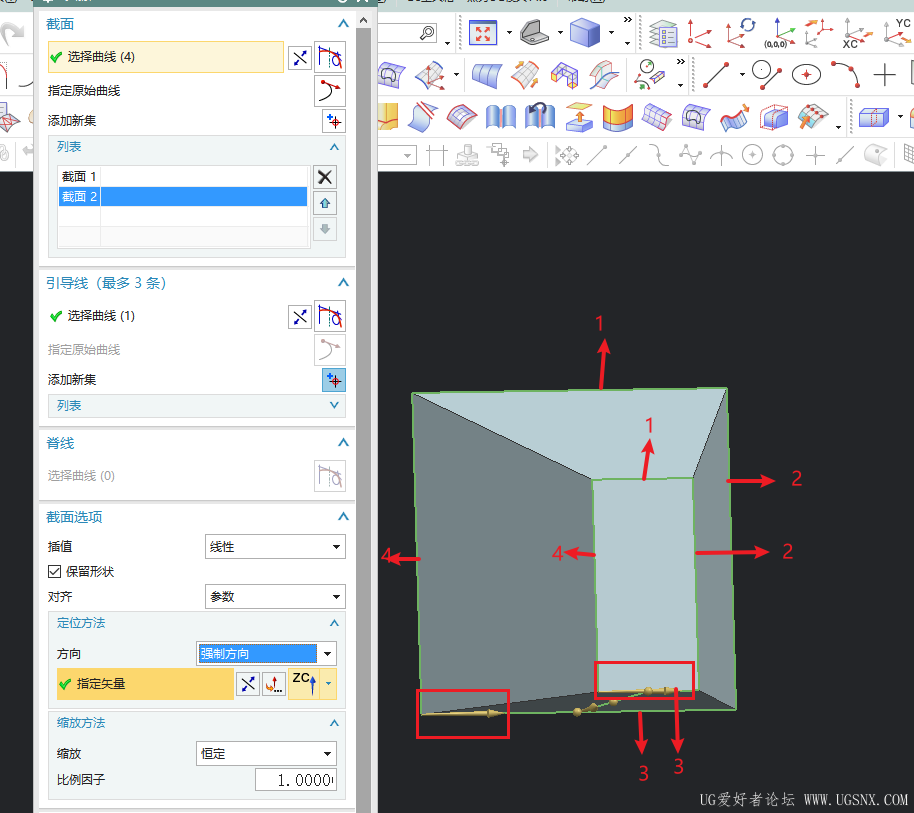Screen dimensions: 914x813
Task: Collapse the 列表 list under 截面
Action: (334, 147)
